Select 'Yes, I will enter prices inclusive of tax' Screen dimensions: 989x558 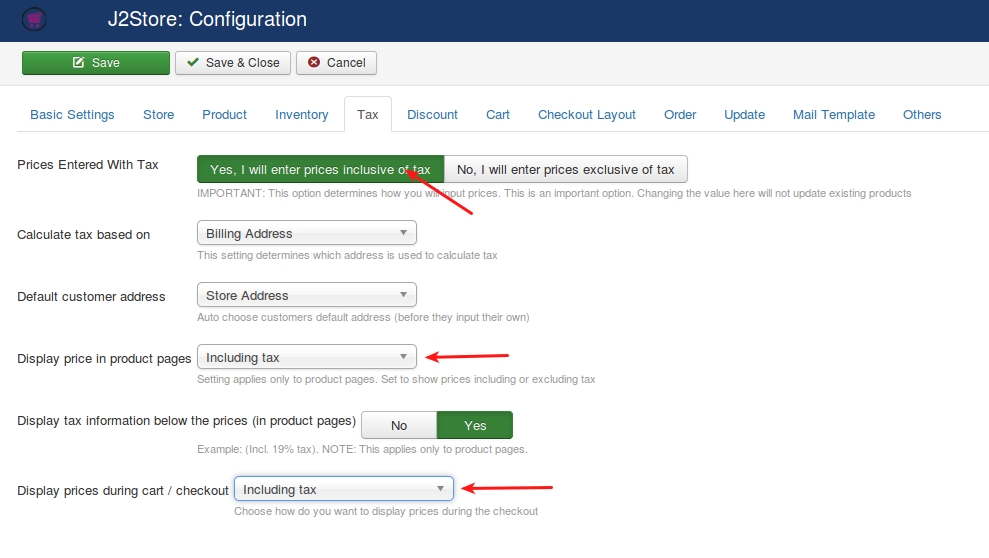(x=320, y=170)
